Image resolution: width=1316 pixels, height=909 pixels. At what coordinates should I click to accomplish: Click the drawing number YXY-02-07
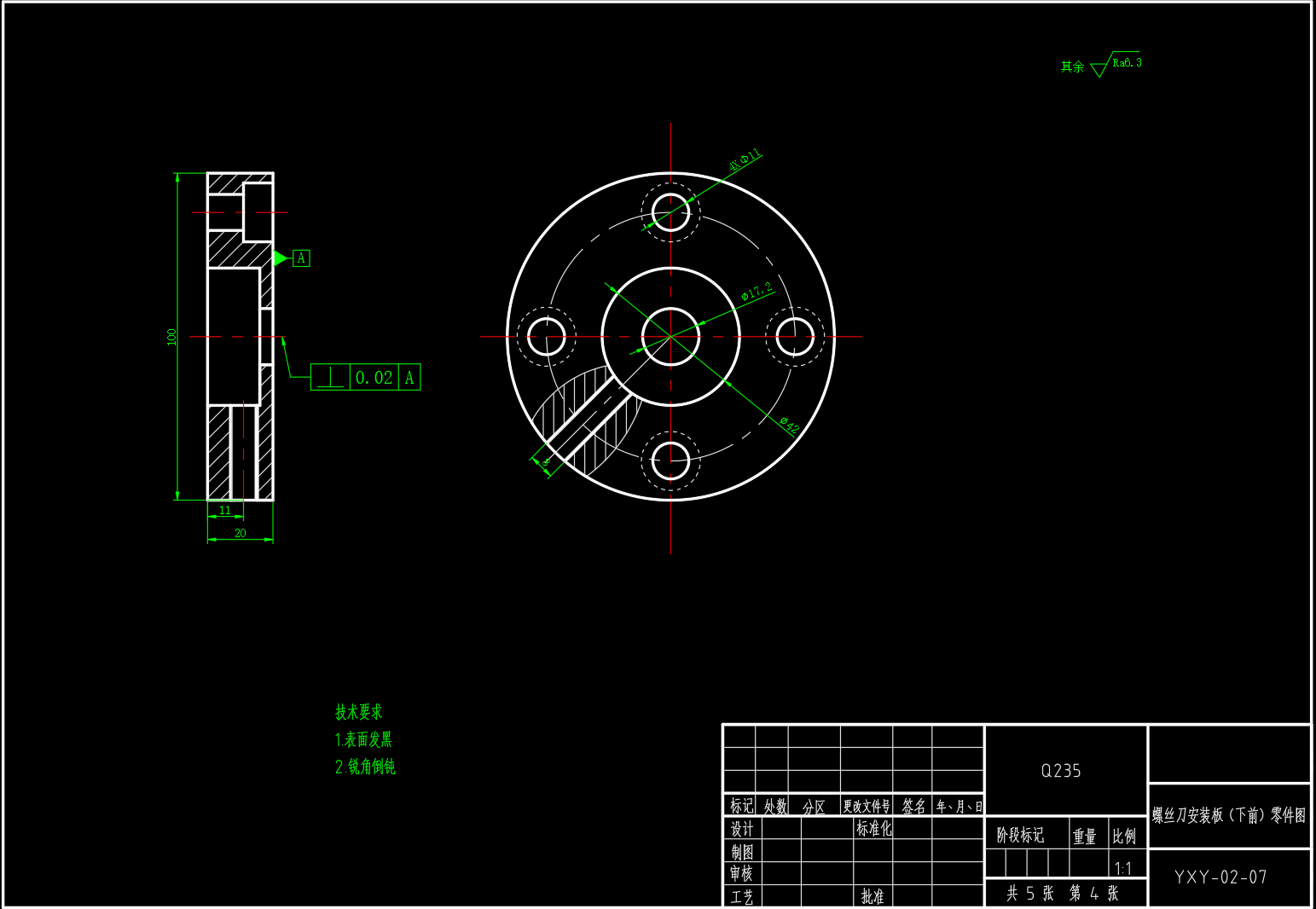coord(1220,877)
